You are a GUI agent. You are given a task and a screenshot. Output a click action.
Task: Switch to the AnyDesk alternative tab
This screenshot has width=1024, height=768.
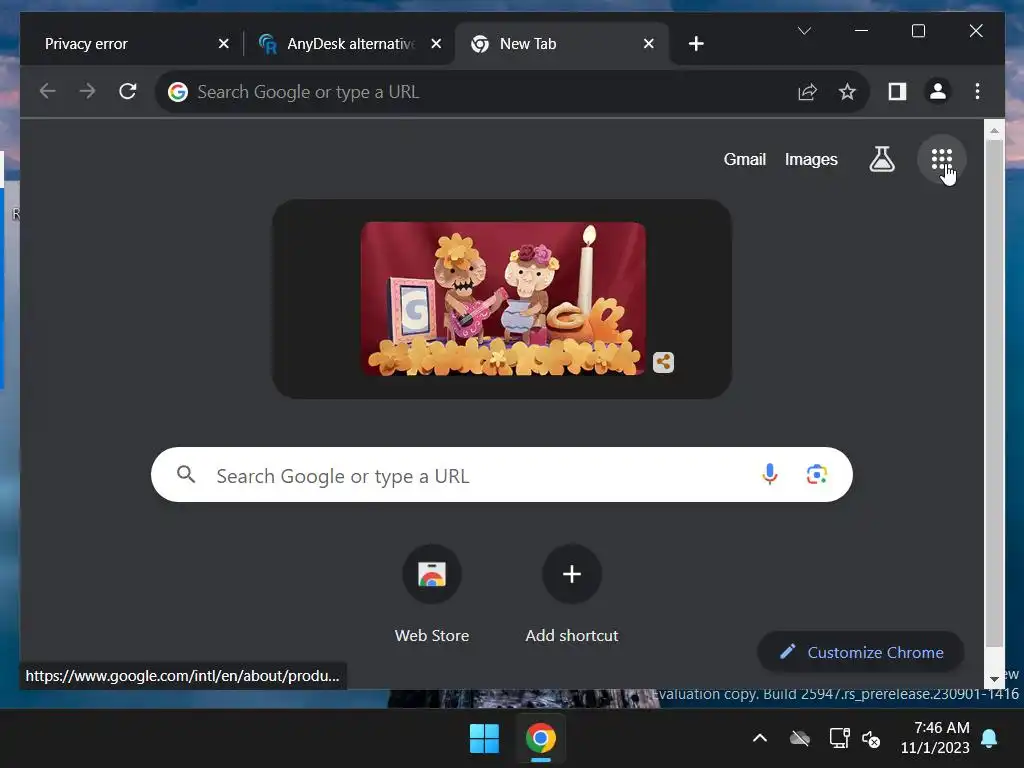pyautogui.click(x=351, y=44)
